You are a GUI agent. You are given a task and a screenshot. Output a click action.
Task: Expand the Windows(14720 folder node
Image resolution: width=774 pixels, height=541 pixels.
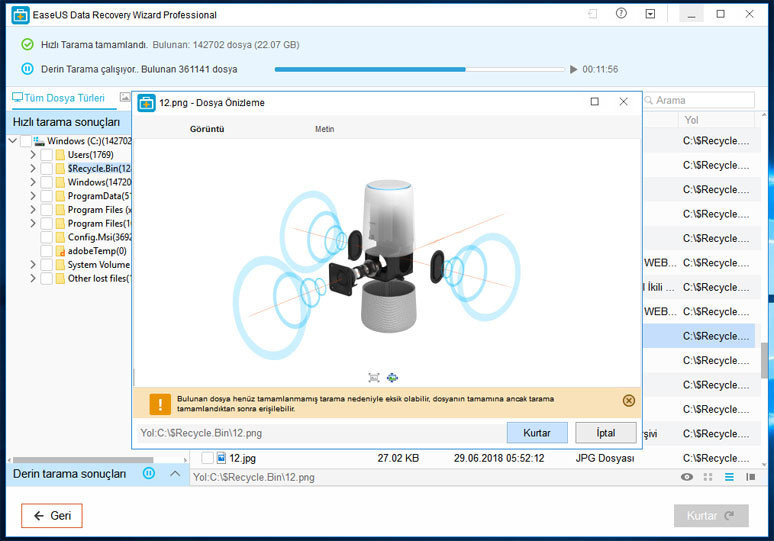tap(33, 183)
